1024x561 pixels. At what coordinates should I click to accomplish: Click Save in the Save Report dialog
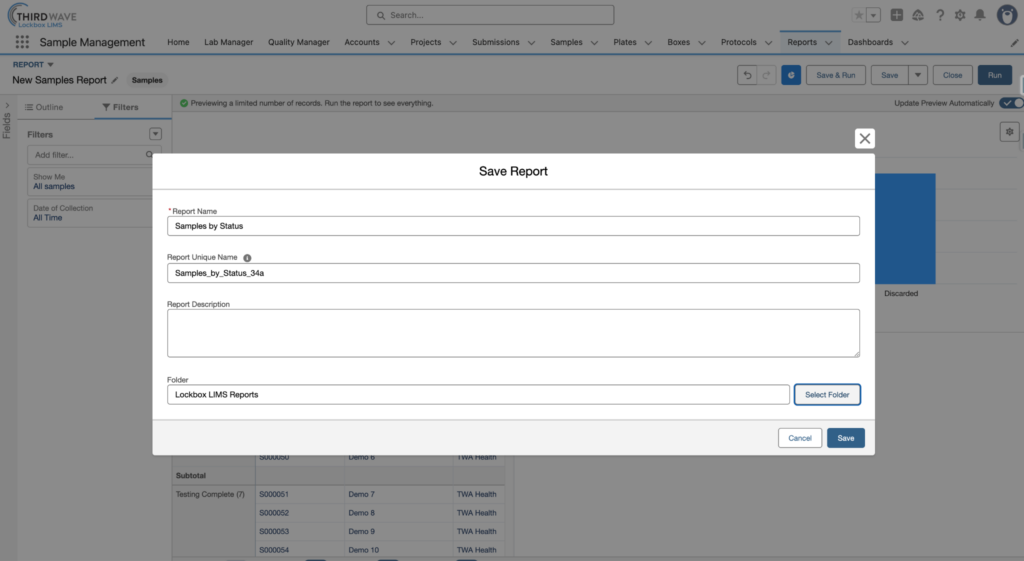coord(846,438)
